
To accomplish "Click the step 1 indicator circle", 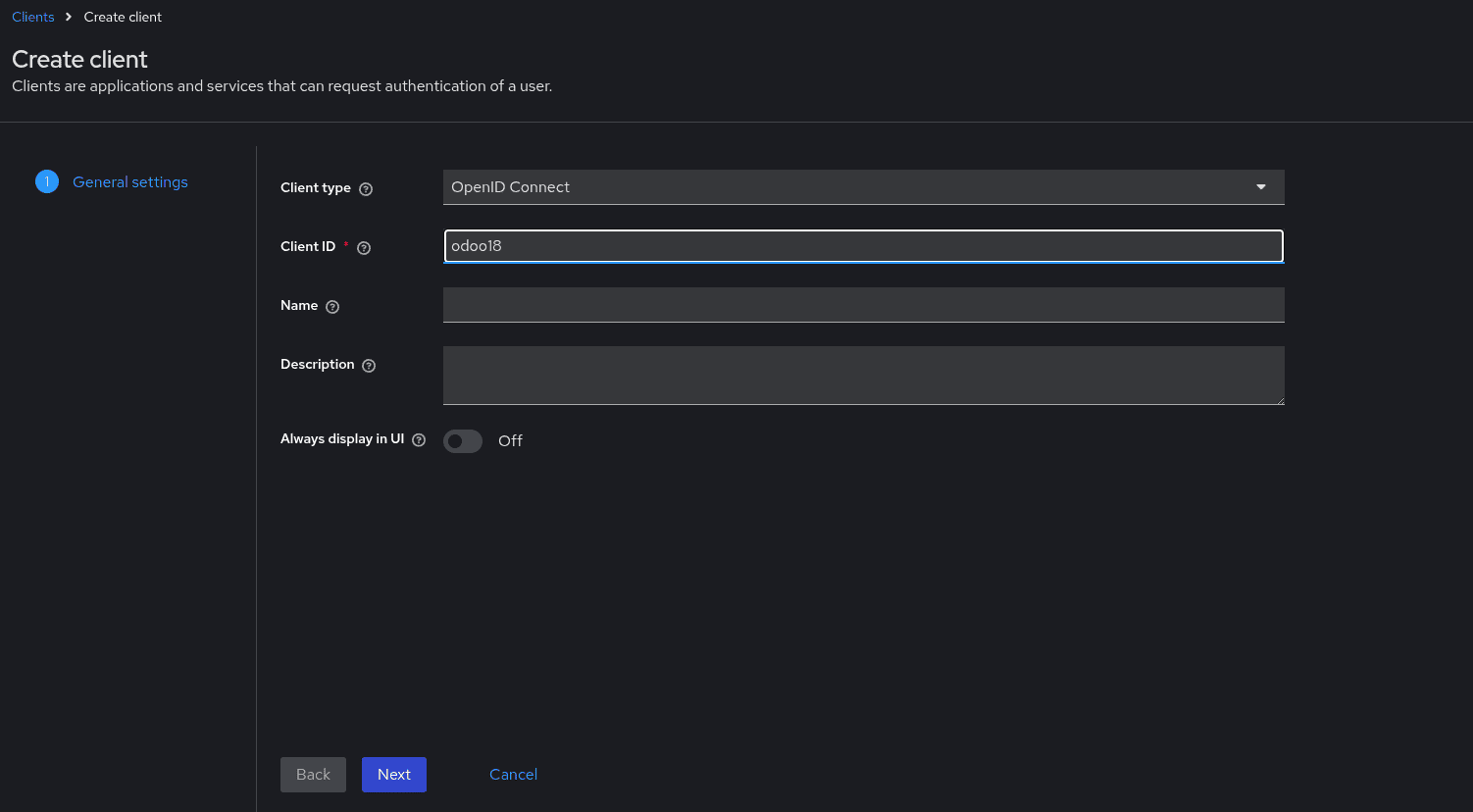I will [46, 181].
